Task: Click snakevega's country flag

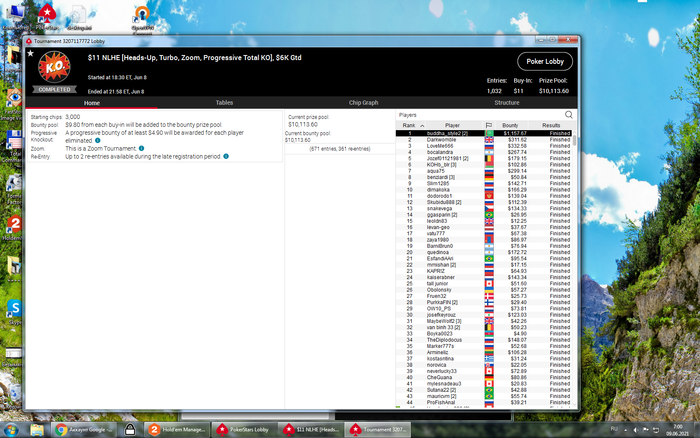Action: (489, 209)
